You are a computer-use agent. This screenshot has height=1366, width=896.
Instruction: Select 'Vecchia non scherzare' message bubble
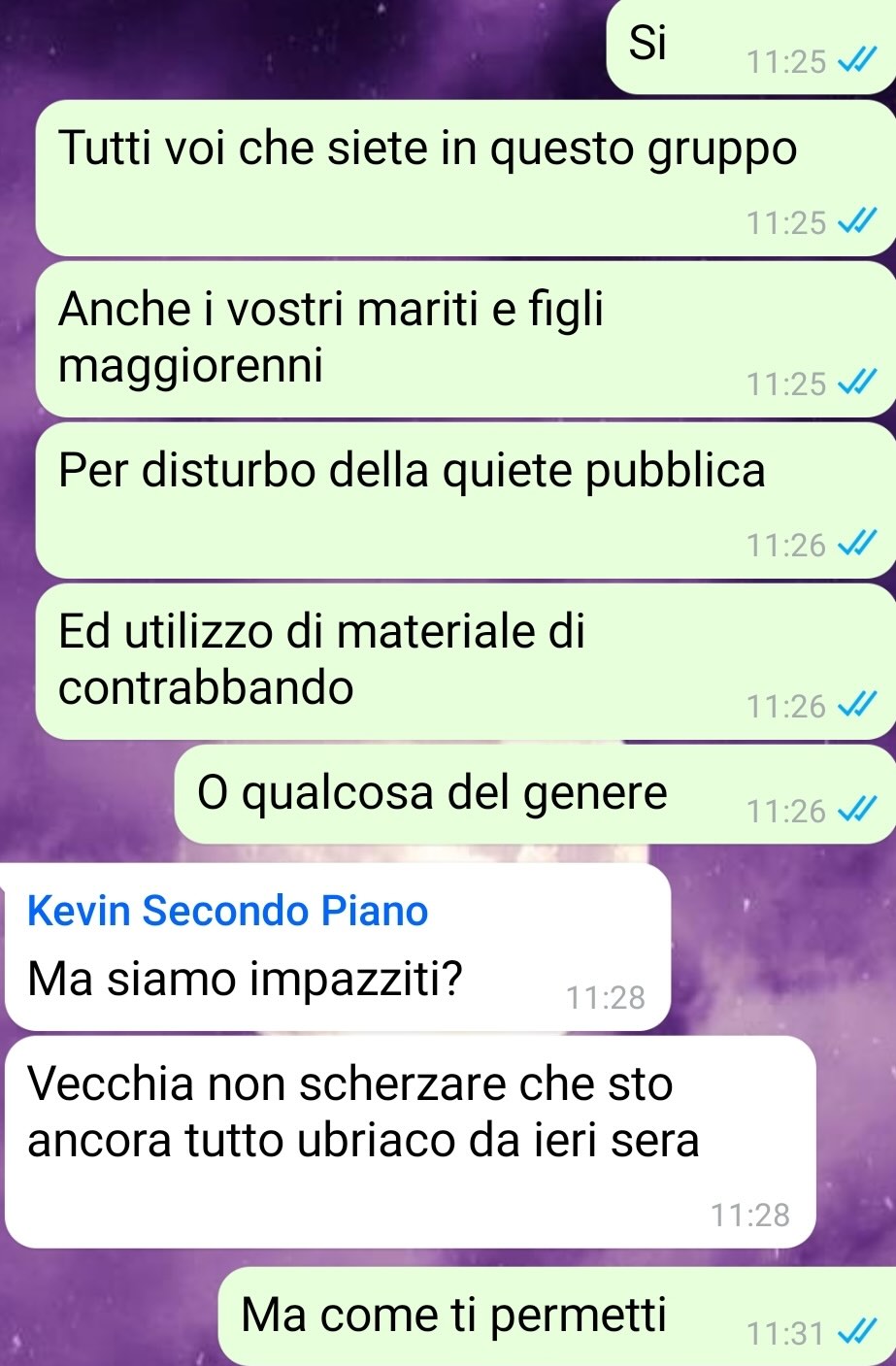click(410, 1142)
